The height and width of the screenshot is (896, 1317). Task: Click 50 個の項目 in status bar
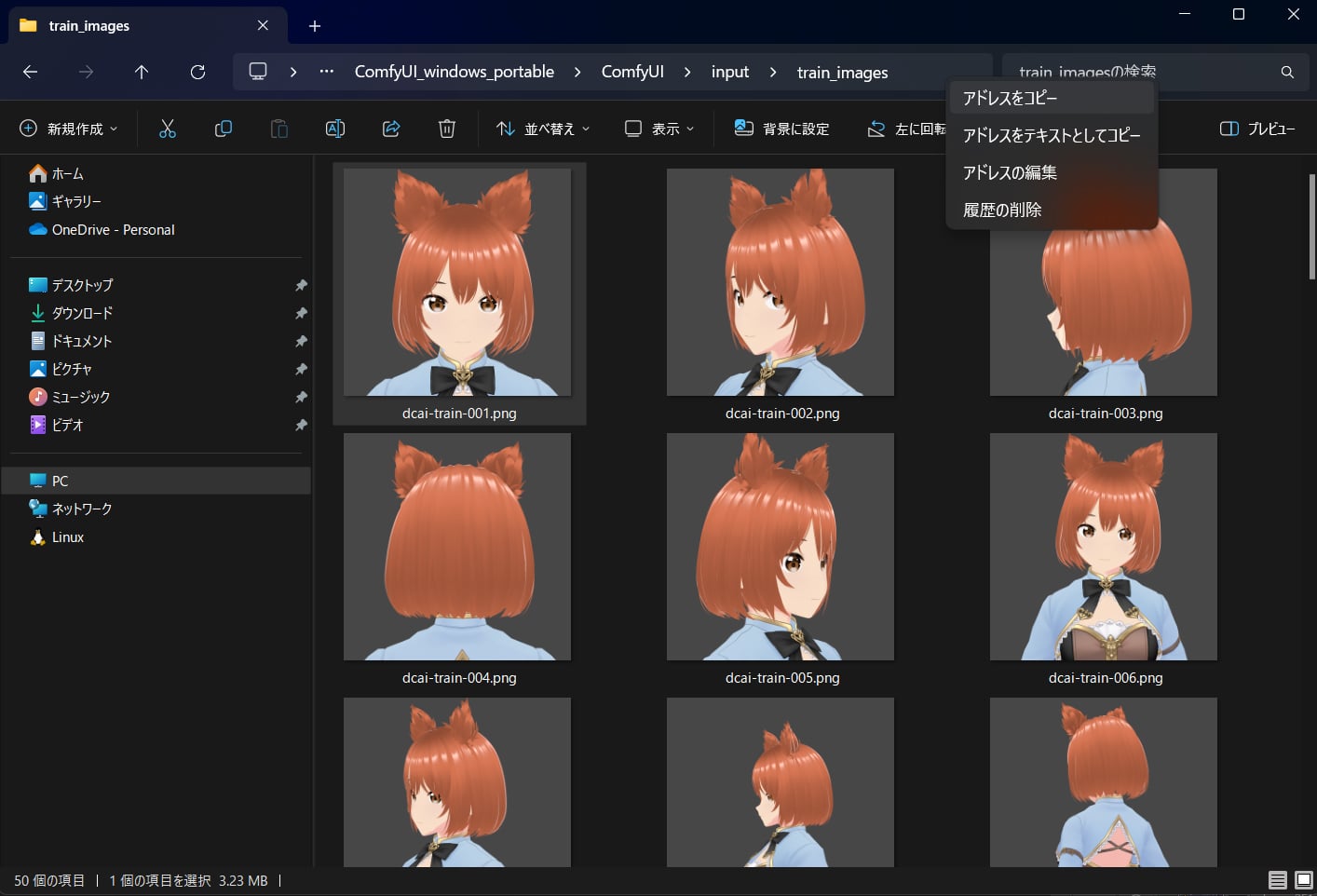pos(49,880)
